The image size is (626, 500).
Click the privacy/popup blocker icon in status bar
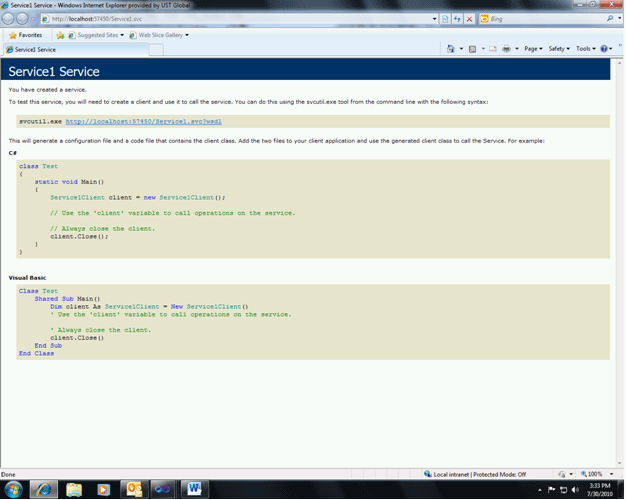pyautogui.click(x=562, y=474)
